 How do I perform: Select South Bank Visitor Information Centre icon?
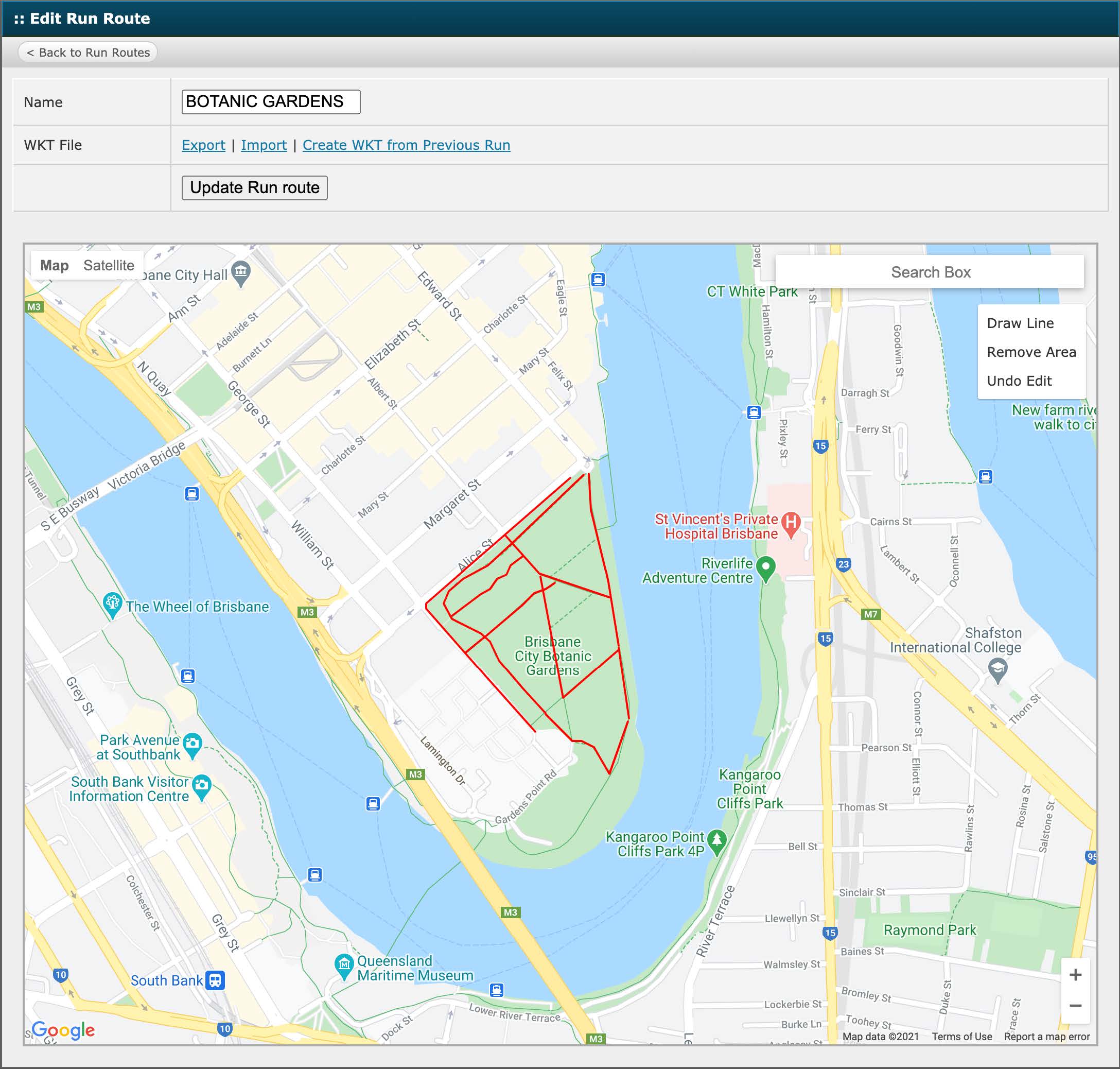pos(202,787)
